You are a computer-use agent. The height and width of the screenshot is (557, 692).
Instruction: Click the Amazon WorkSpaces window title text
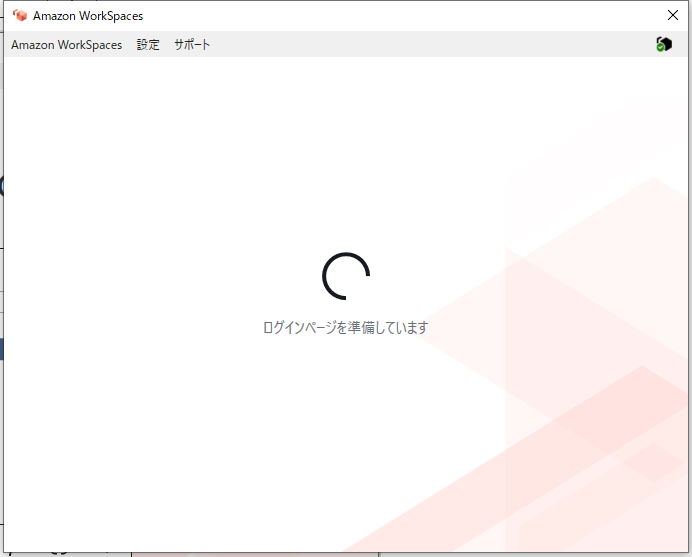point(88,16)
